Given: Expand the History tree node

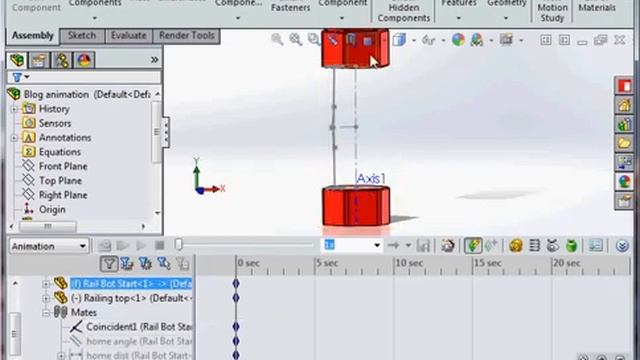Looking at the screenshot, I should 14,109.
